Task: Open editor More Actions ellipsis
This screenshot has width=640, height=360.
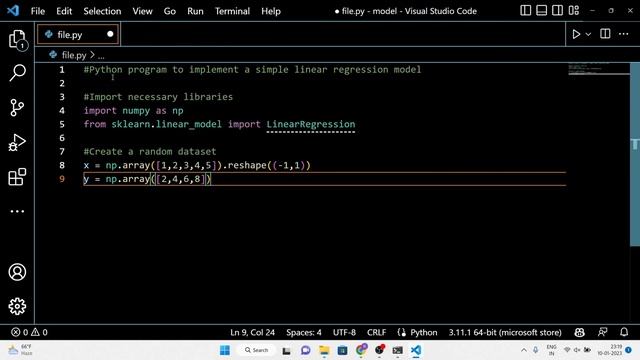Action: coord(623,34)
